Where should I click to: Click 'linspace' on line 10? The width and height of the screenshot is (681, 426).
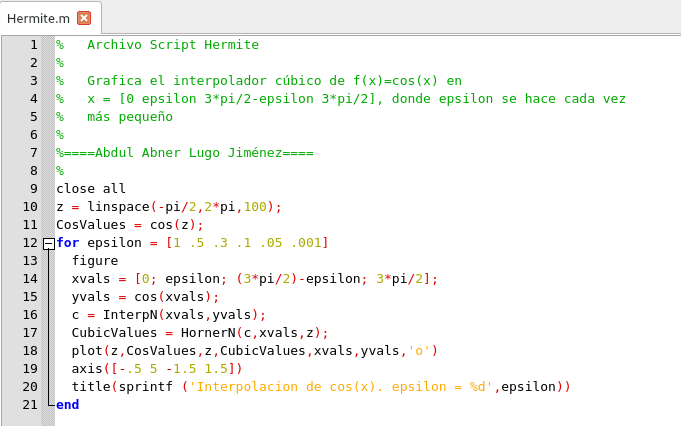click(119, 207)
